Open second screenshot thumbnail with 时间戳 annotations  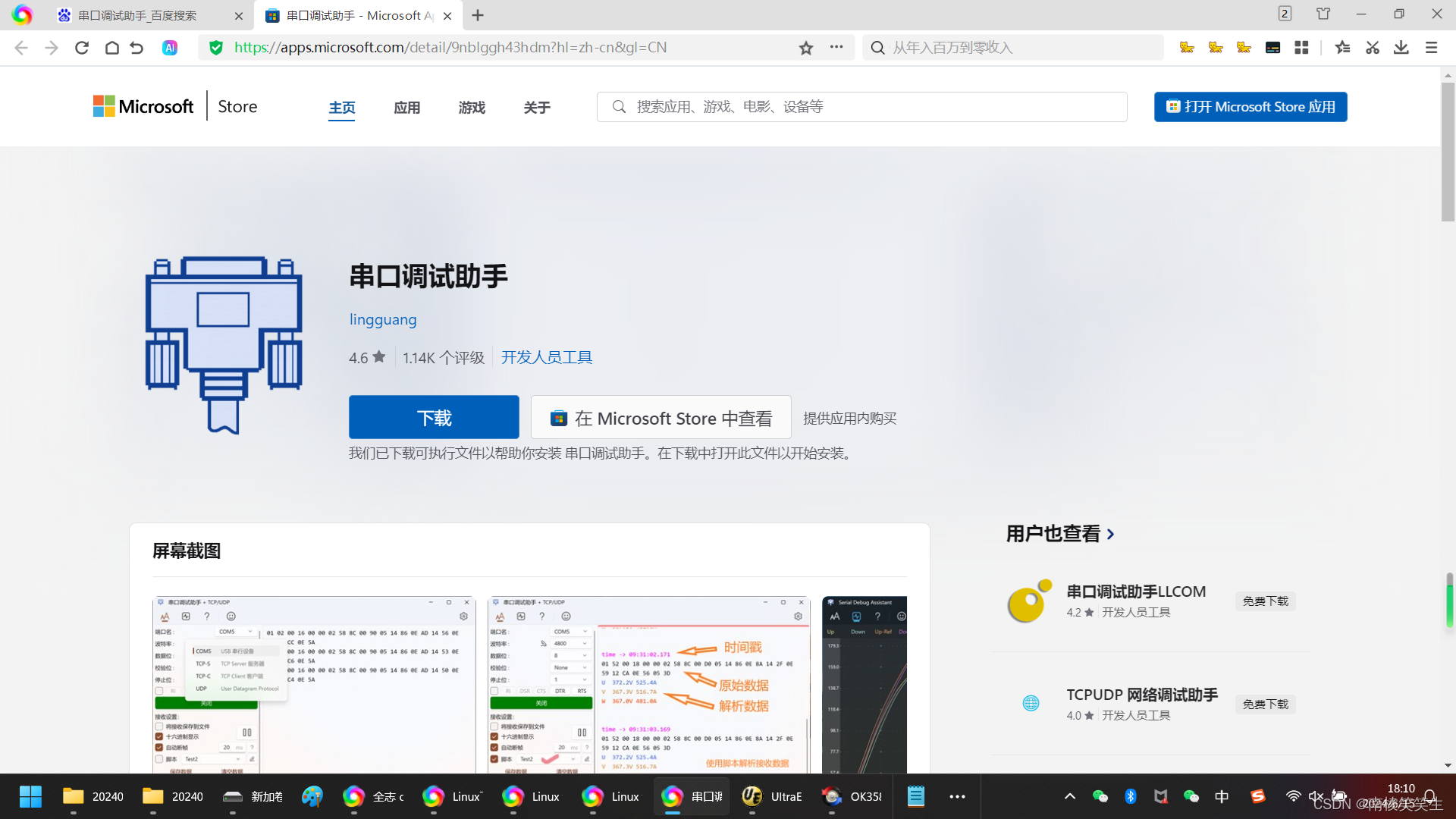click(x=649, y=685)
